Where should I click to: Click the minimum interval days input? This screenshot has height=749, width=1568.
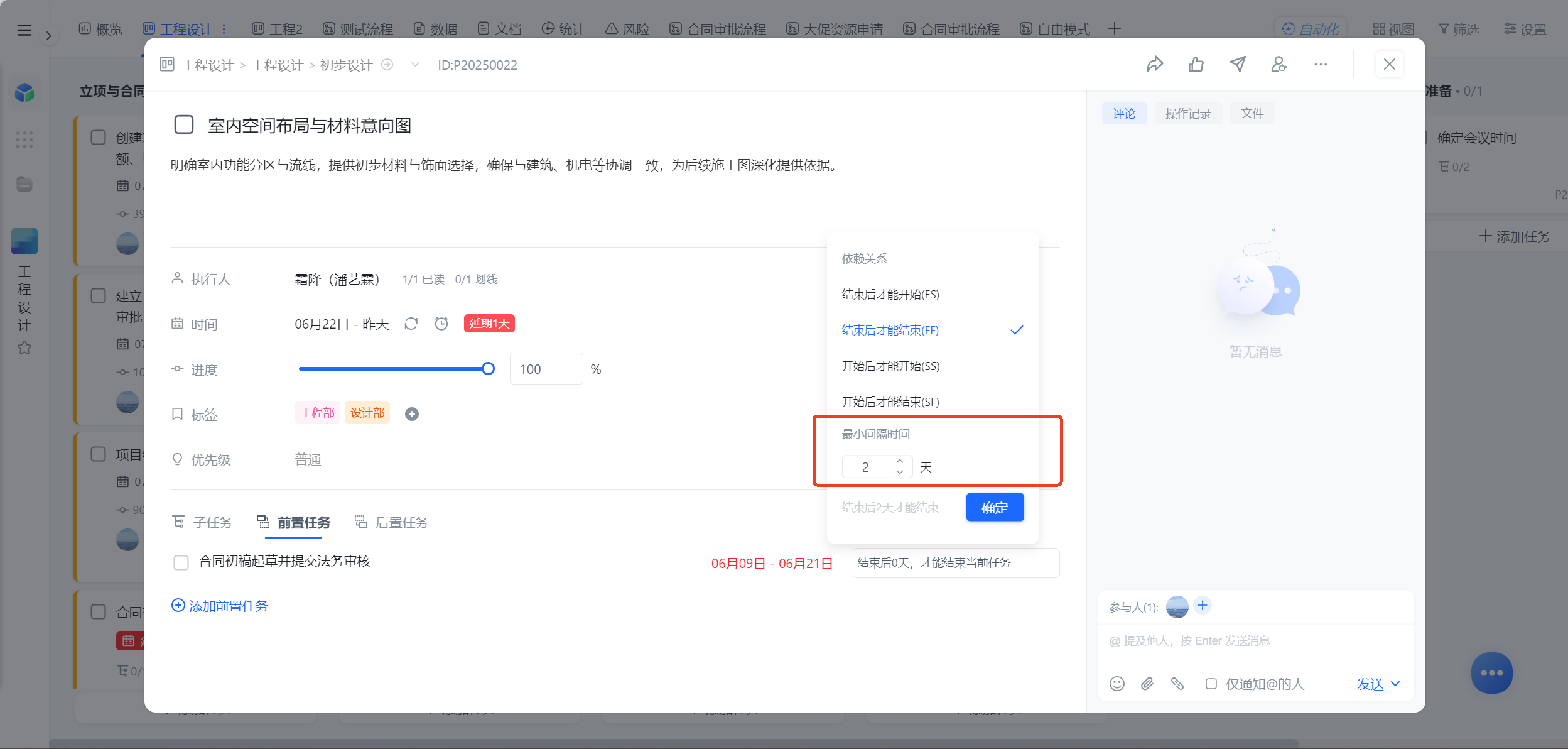coord(866,467)
